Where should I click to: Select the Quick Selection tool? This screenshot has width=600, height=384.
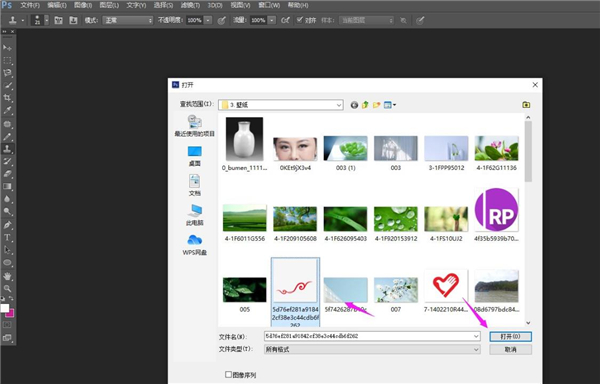7,86
